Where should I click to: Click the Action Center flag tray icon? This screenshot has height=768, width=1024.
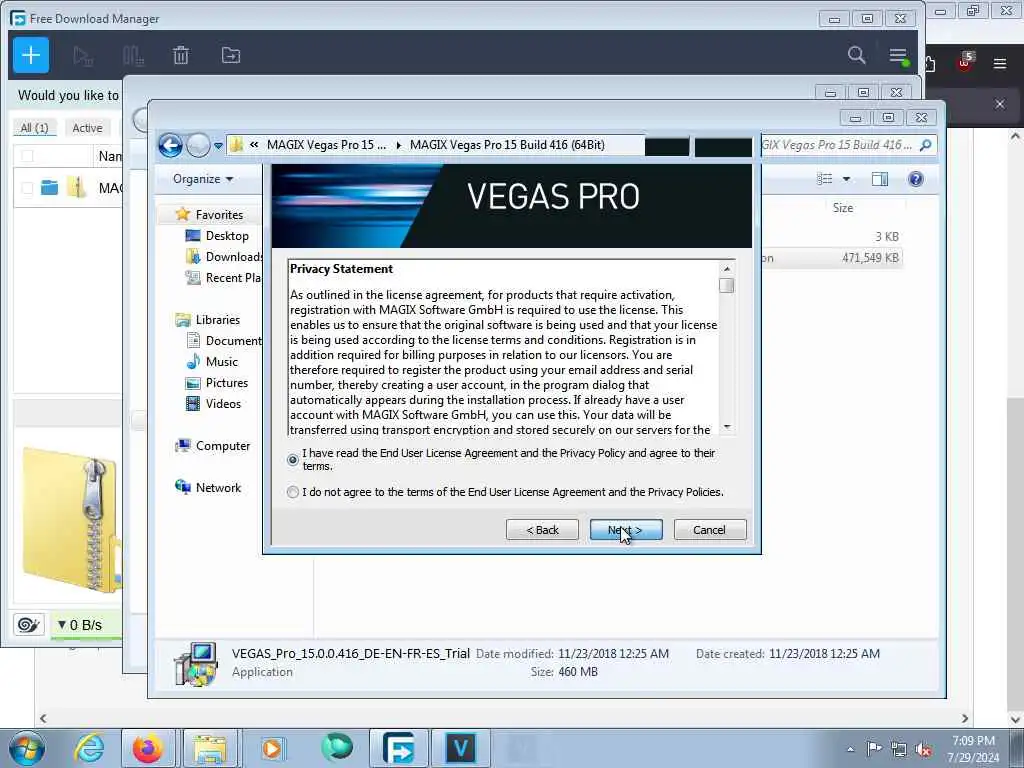[874, 749]
